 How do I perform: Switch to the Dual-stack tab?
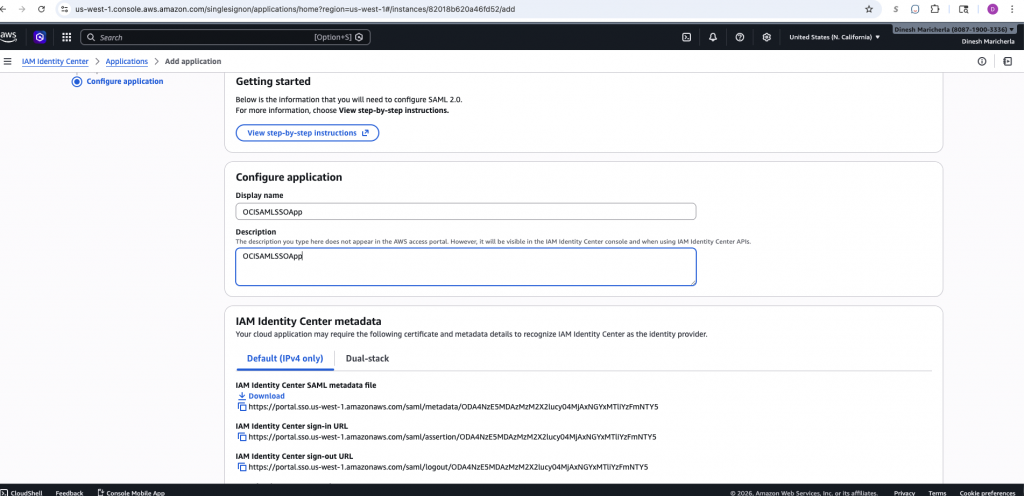[x=367, y=358]
